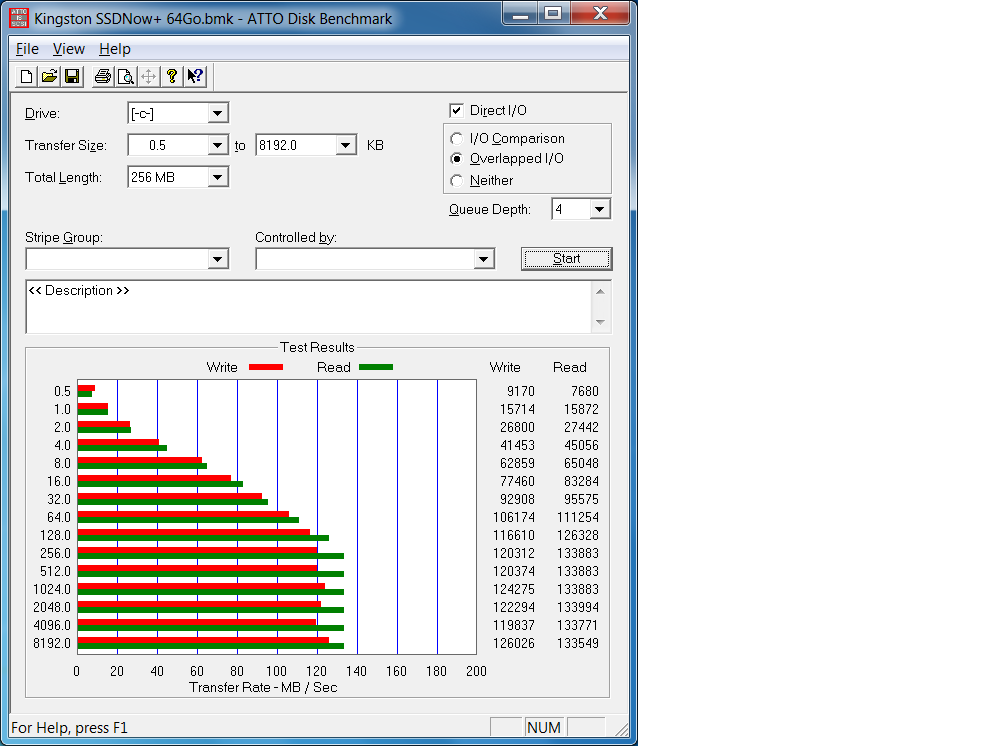Click the window resize grip in the status bar

622,729
